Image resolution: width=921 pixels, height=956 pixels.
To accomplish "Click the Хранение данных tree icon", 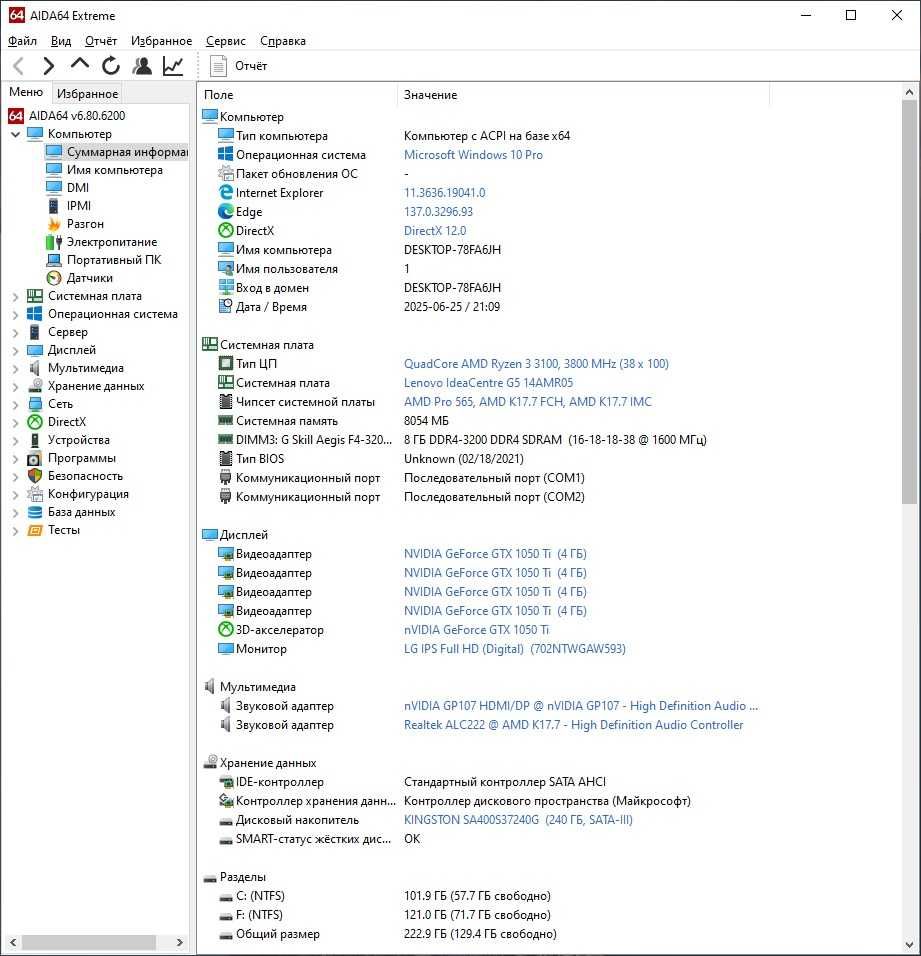I will [x=35, y=386].
